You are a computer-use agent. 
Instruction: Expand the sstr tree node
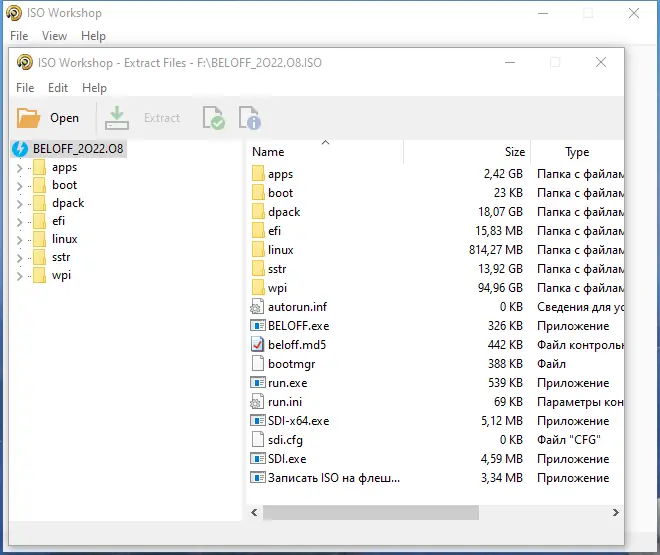pos(19,258)
